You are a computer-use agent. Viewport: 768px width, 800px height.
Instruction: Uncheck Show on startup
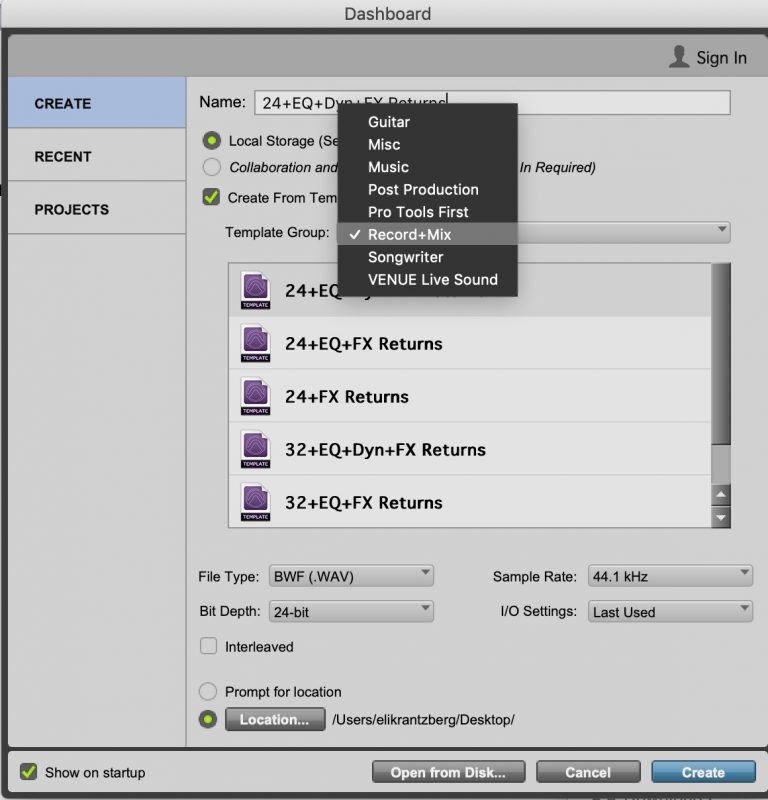28,772
